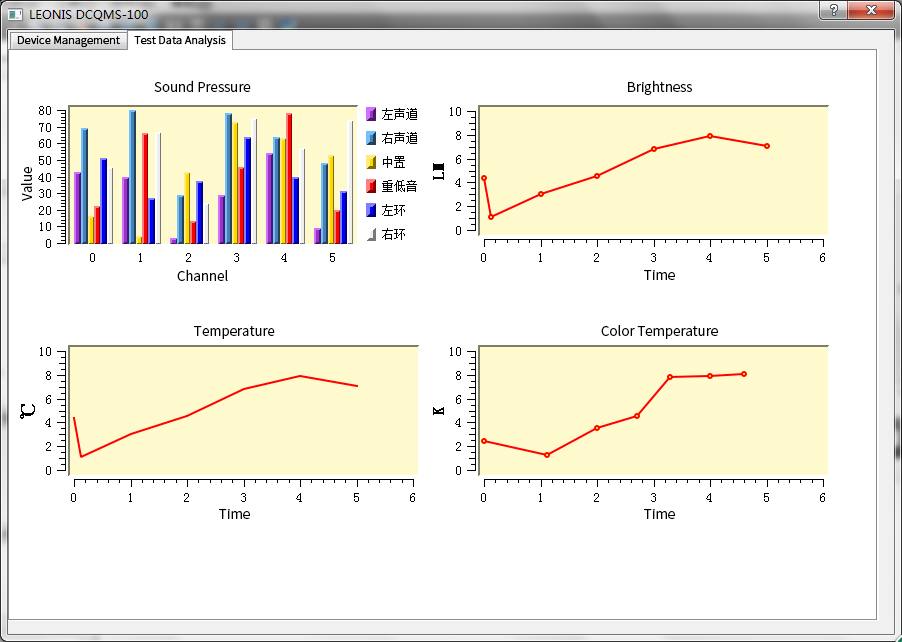
Task: Click the red 重低音 legend swatch
Action: [370, 186]
